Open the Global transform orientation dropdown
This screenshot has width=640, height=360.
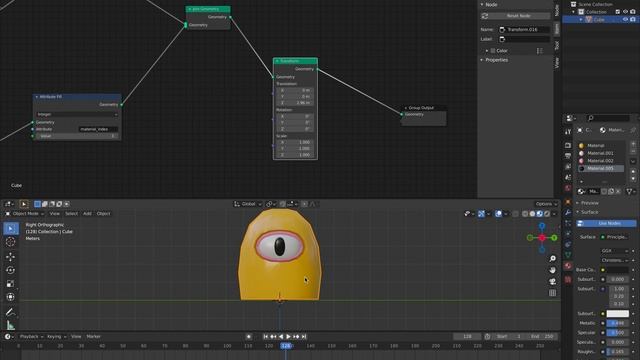[x=248, y=204]
